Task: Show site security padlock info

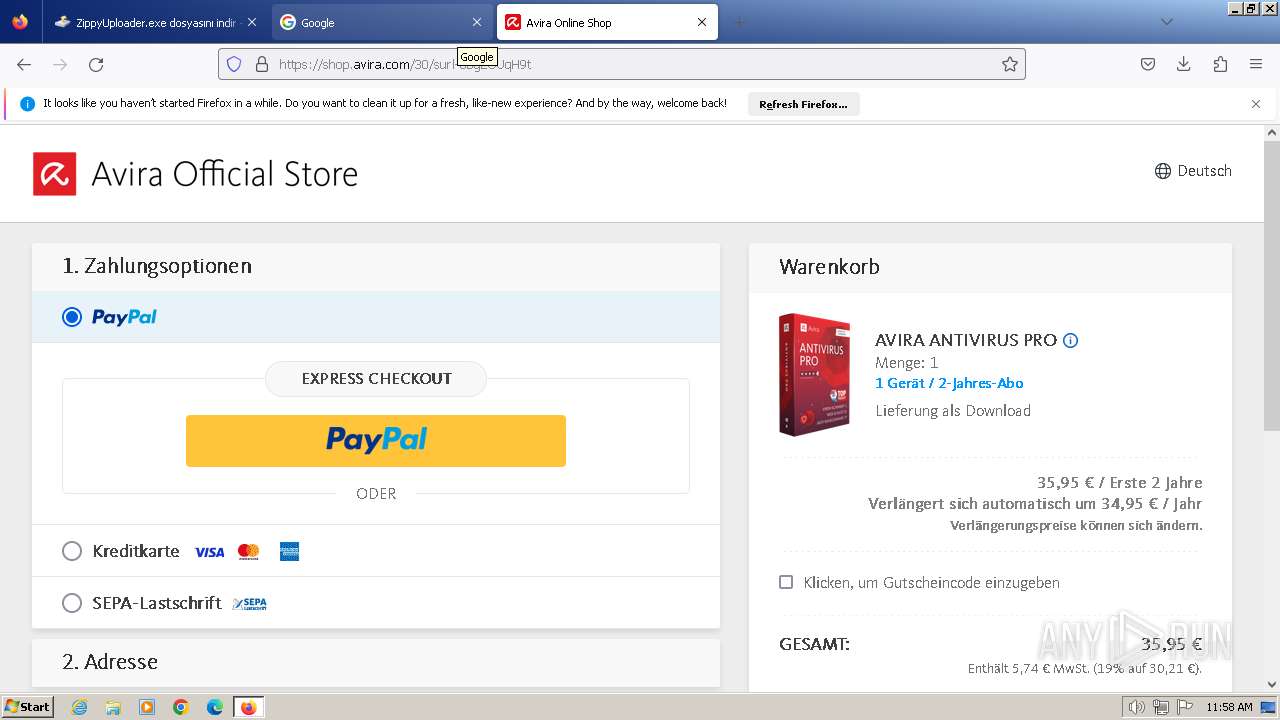Action: tap(262, 64)
